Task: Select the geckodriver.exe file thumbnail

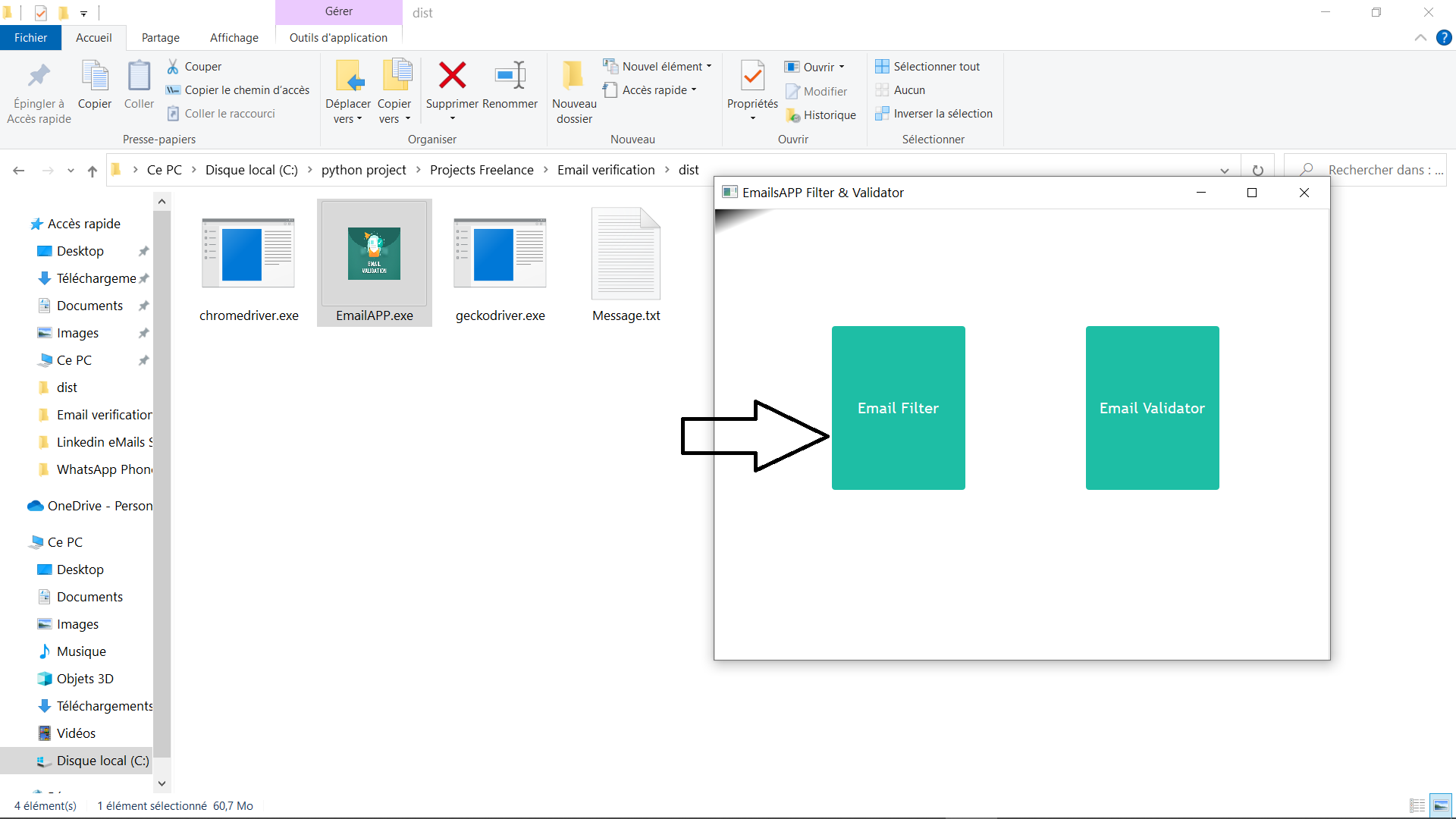Action: (x=500, y=253)
